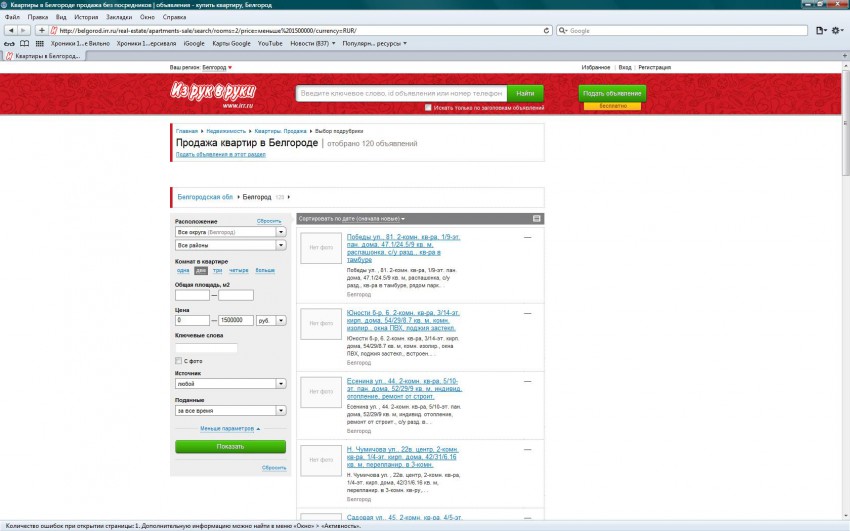The height and width of the screenshot is (531, 850).
Task: Open the sort by date dropdown
Action: (352, 218)
